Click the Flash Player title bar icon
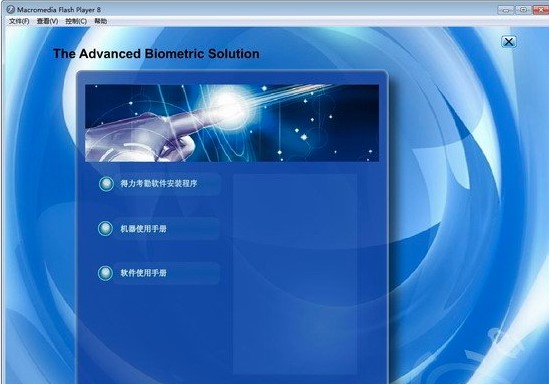This screenshot has height=384, width=549. pyautogui.click(x=11, y=9)
